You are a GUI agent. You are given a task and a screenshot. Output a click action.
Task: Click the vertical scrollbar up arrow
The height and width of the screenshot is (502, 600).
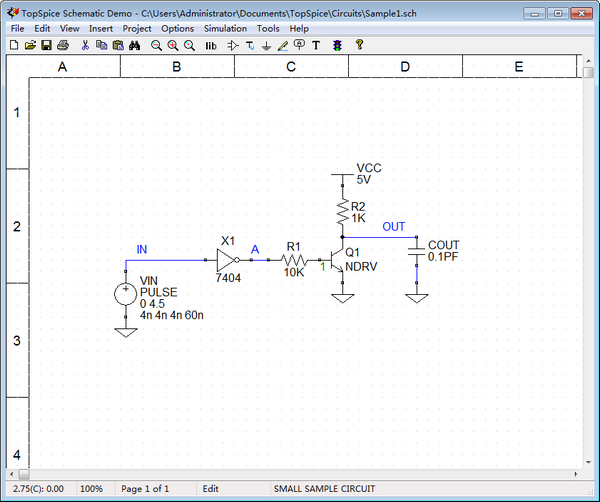click(589, 60)
